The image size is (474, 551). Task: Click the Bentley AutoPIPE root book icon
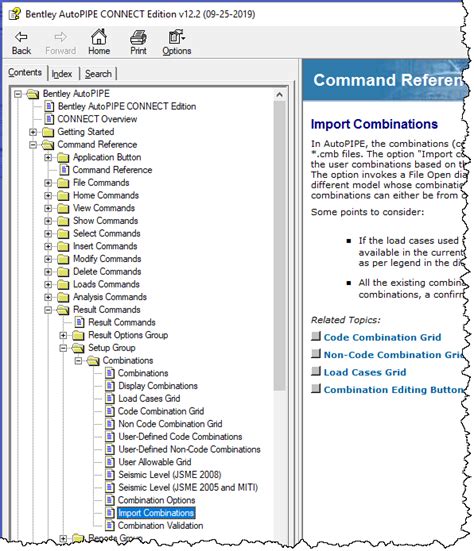(33, 94)
